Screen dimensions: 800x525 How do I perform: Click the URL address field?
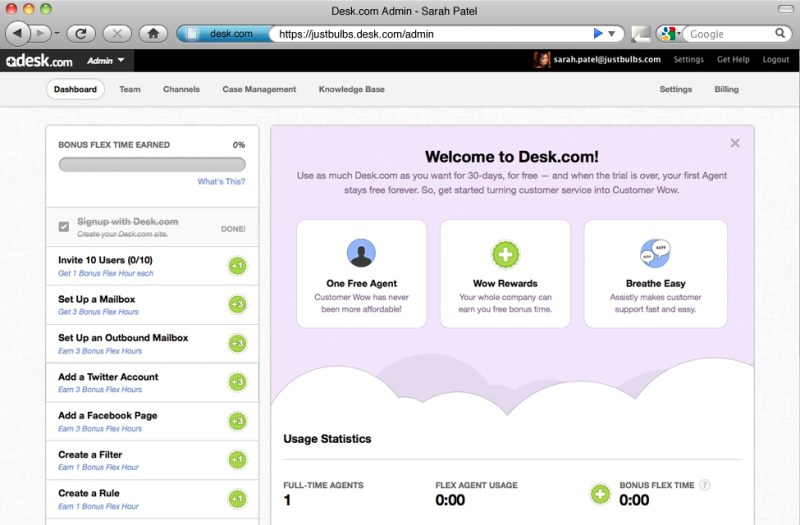pyautogui.click(x=434, y=34)
